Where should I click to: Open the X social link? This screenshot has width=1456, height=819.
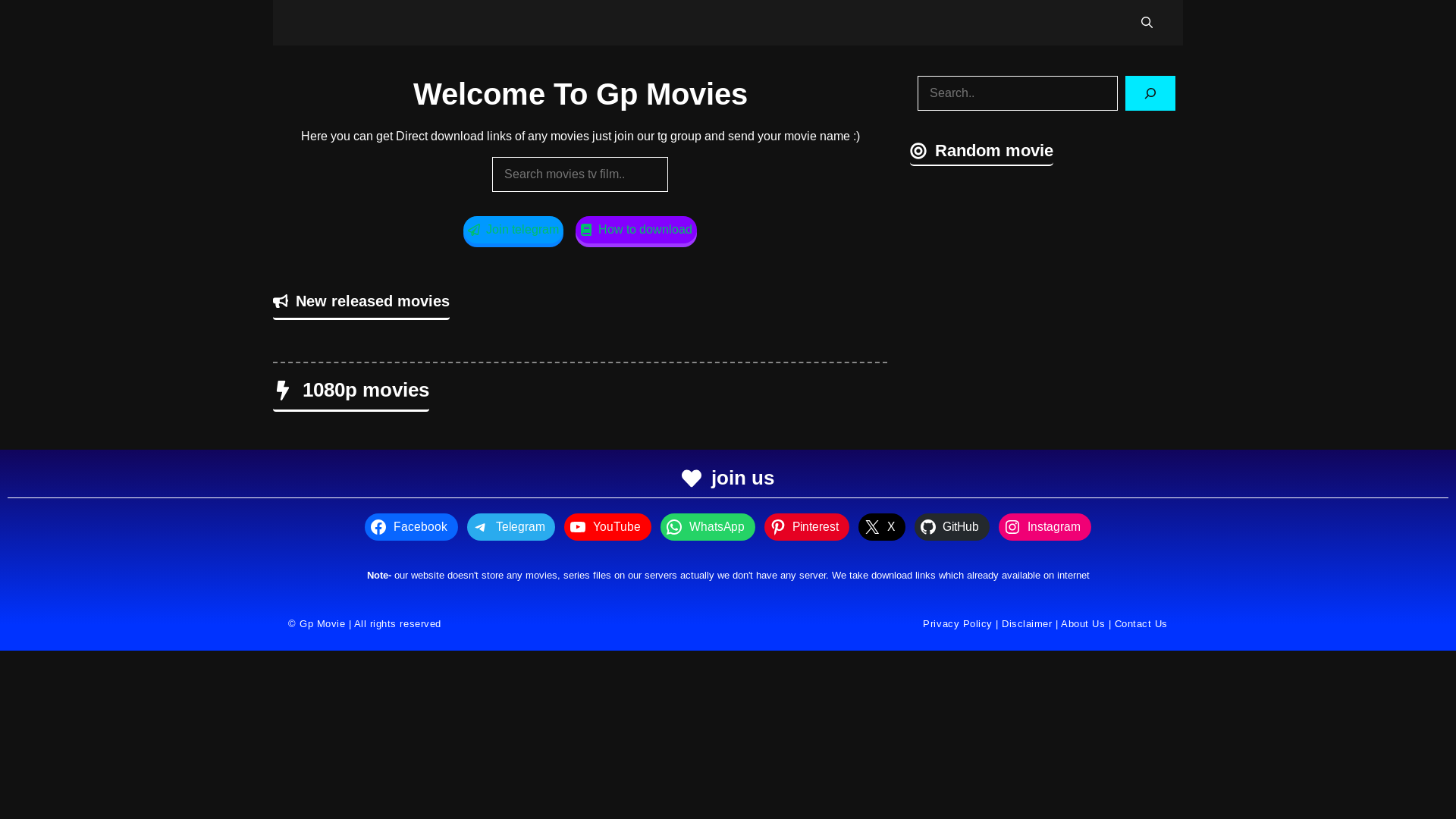click(882, 527)
